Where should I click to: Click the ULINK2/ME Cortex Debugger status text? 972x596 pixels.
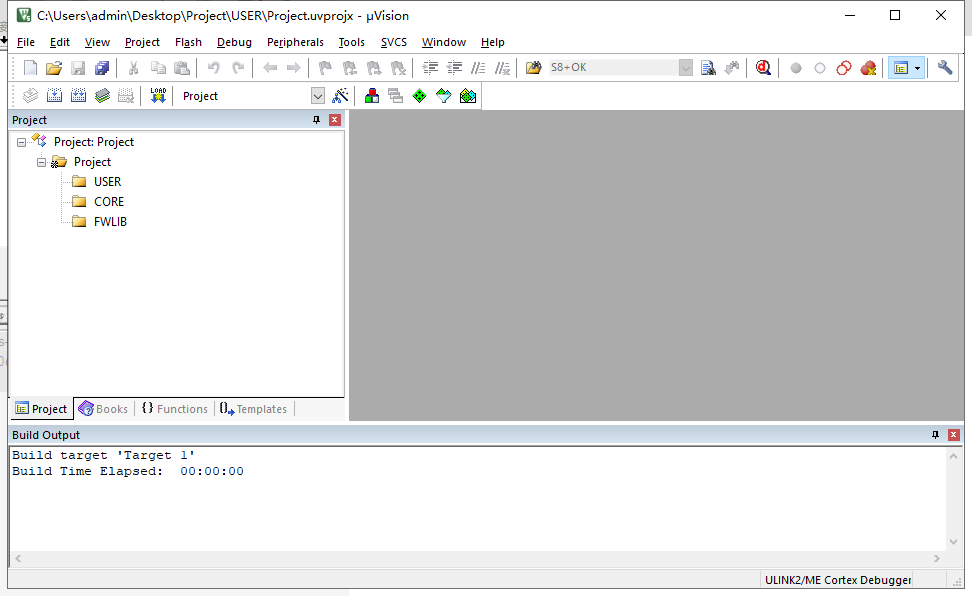(x=837, y=580)
